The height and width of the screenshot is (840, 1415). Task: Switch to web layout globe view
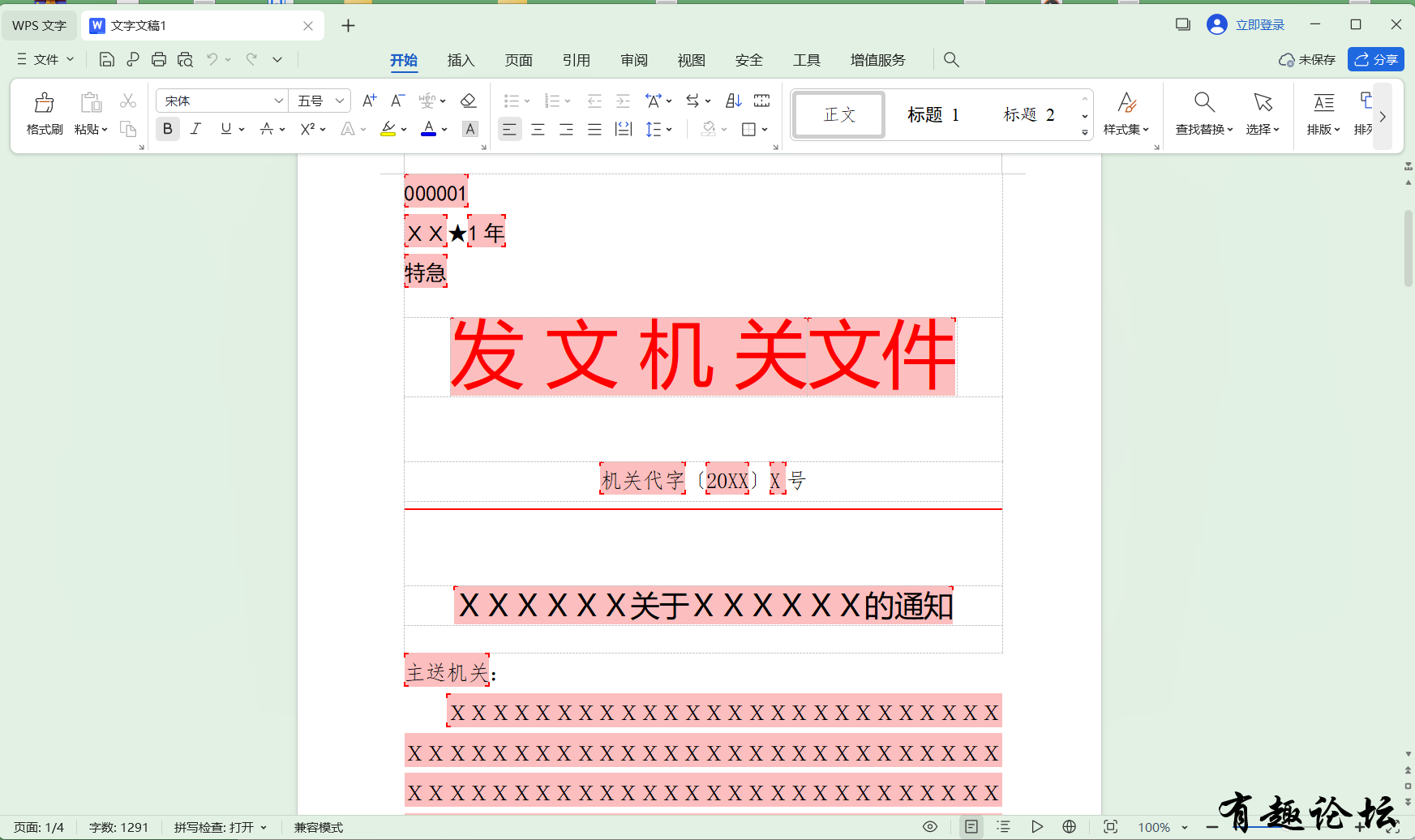pyautogui.click(x=1070, y=827)
